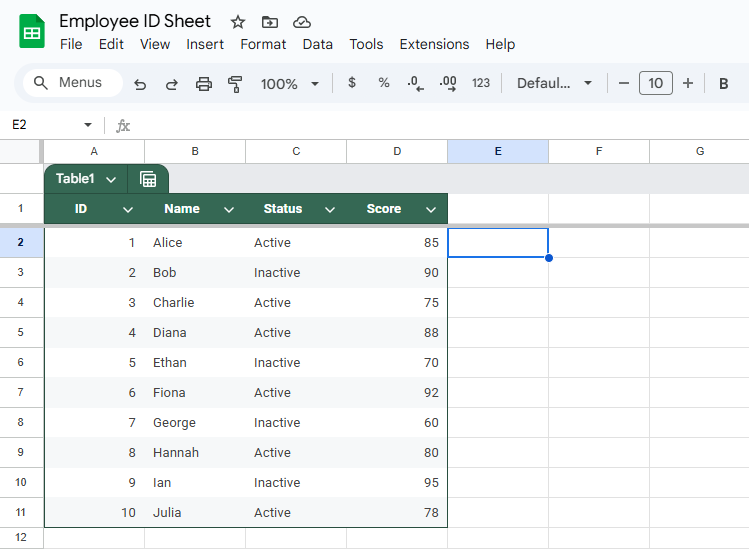
Task: Select George's Inactive status cell
Action: click(296, 423)
